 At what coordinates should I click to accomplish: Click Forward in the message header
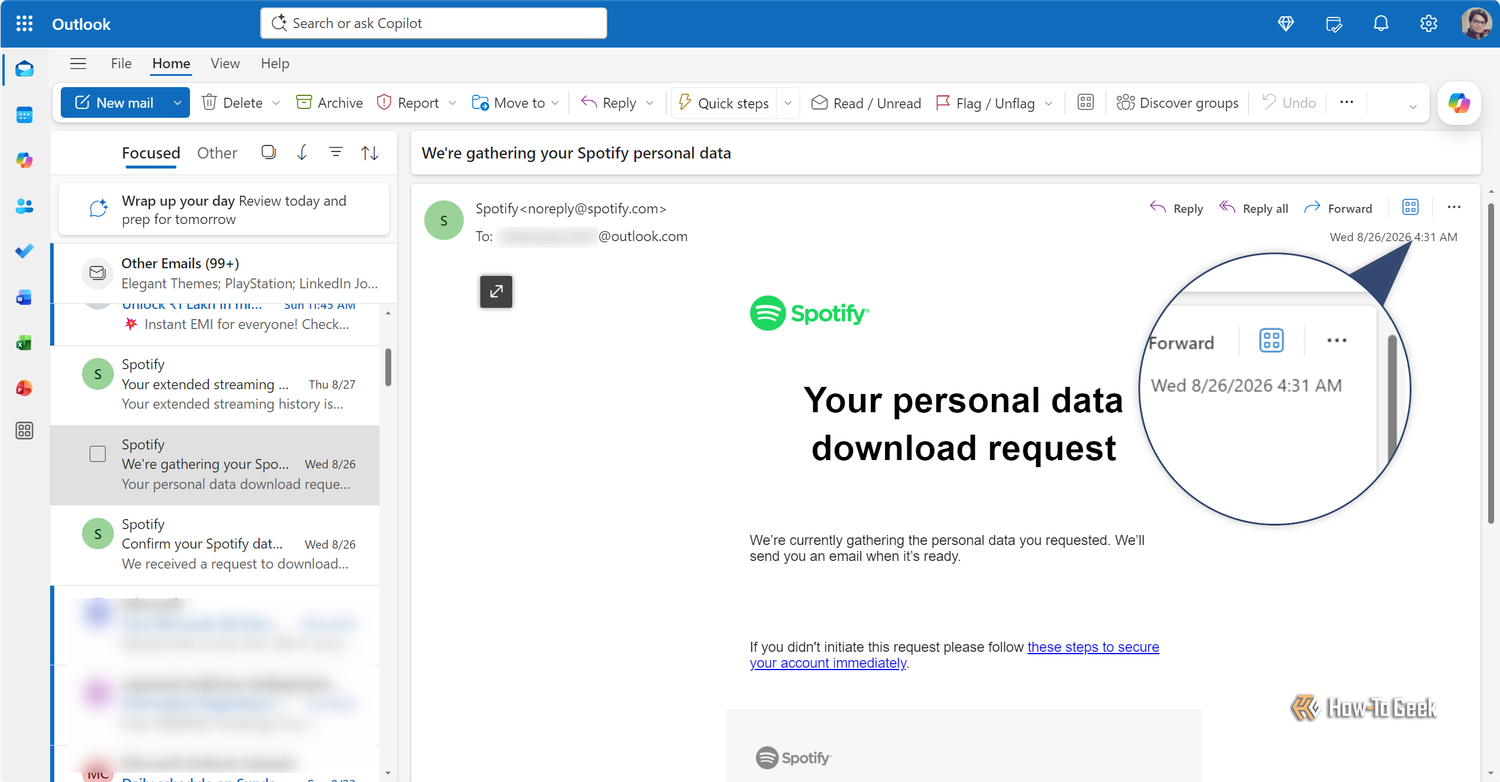[1338, 208]
